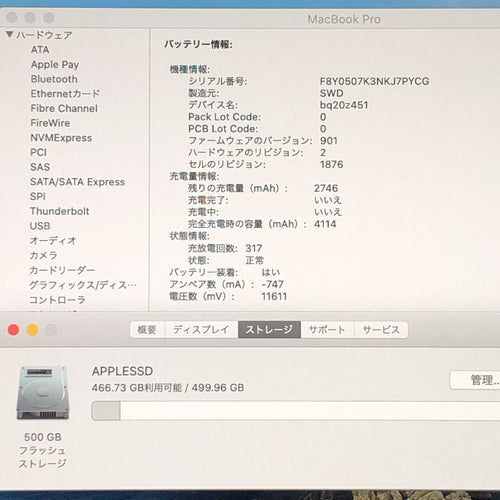This screenshot has height=500, width=500.
Task: Open Fibre Channel entry
Action: click(64, 108)
